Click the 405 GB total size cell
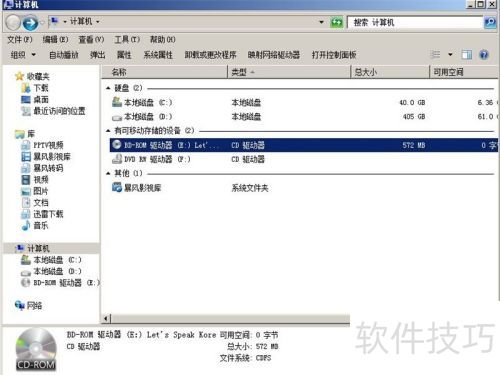Image resolution: width=500 pixels, height=375 pixels. [414, 117]
